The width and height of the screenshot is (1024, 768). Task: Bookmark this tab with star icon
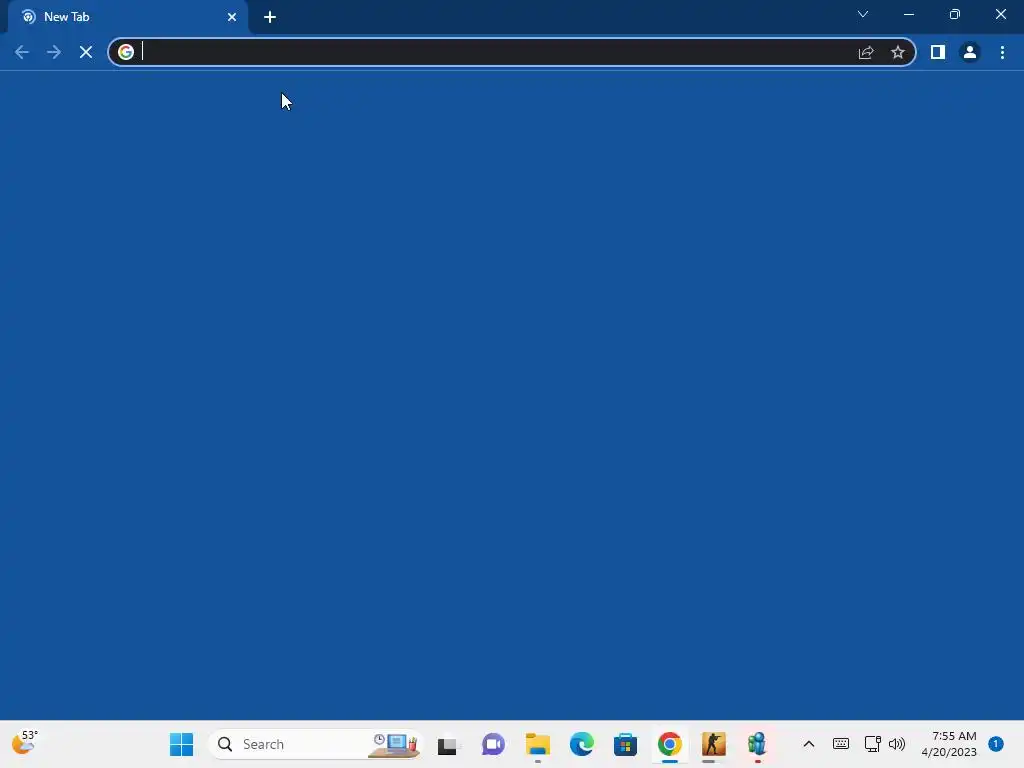[x=898, y=52]
